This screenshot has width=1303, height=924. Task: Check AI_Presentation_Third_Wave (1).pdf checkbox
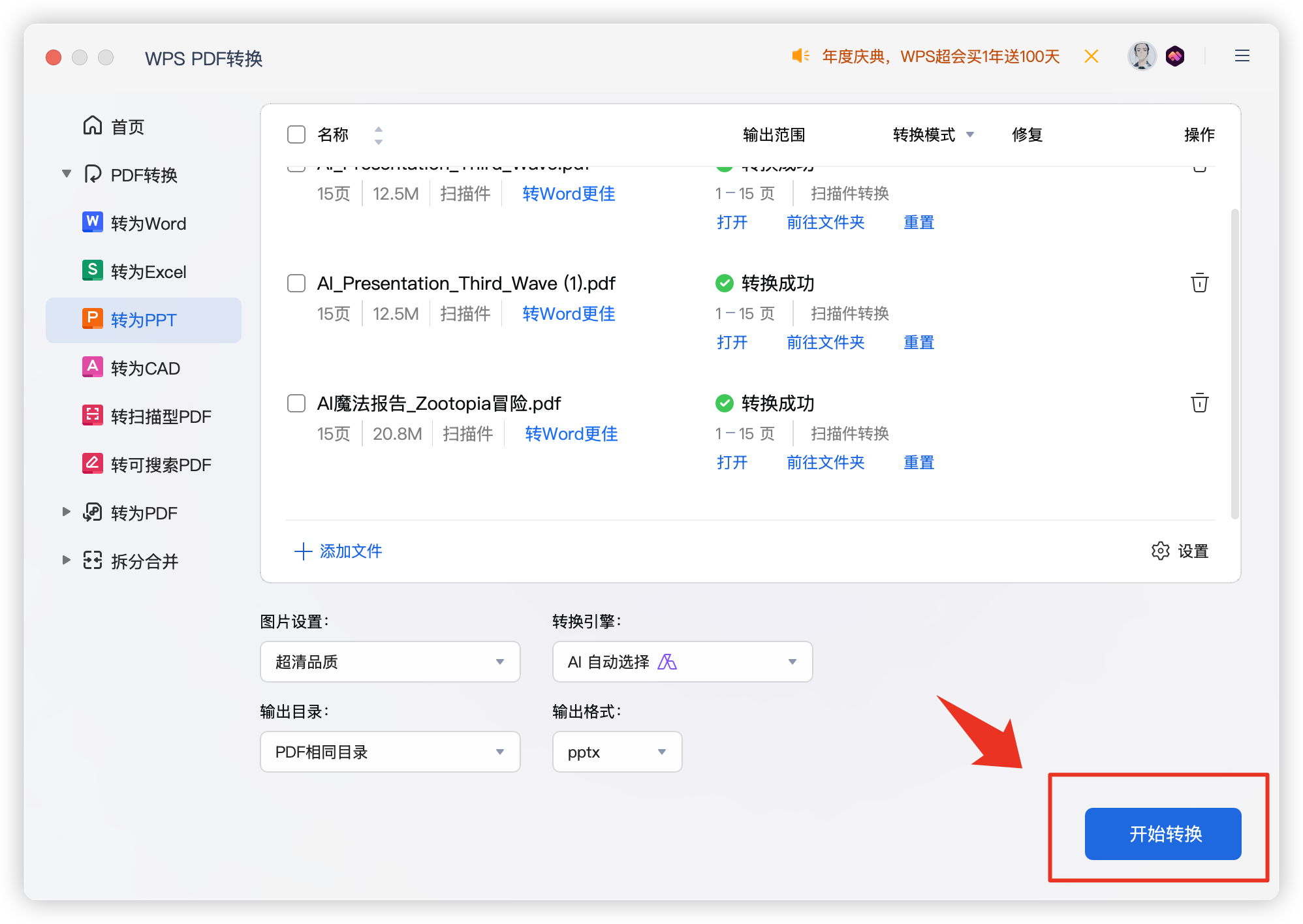[x=296, y=283]
